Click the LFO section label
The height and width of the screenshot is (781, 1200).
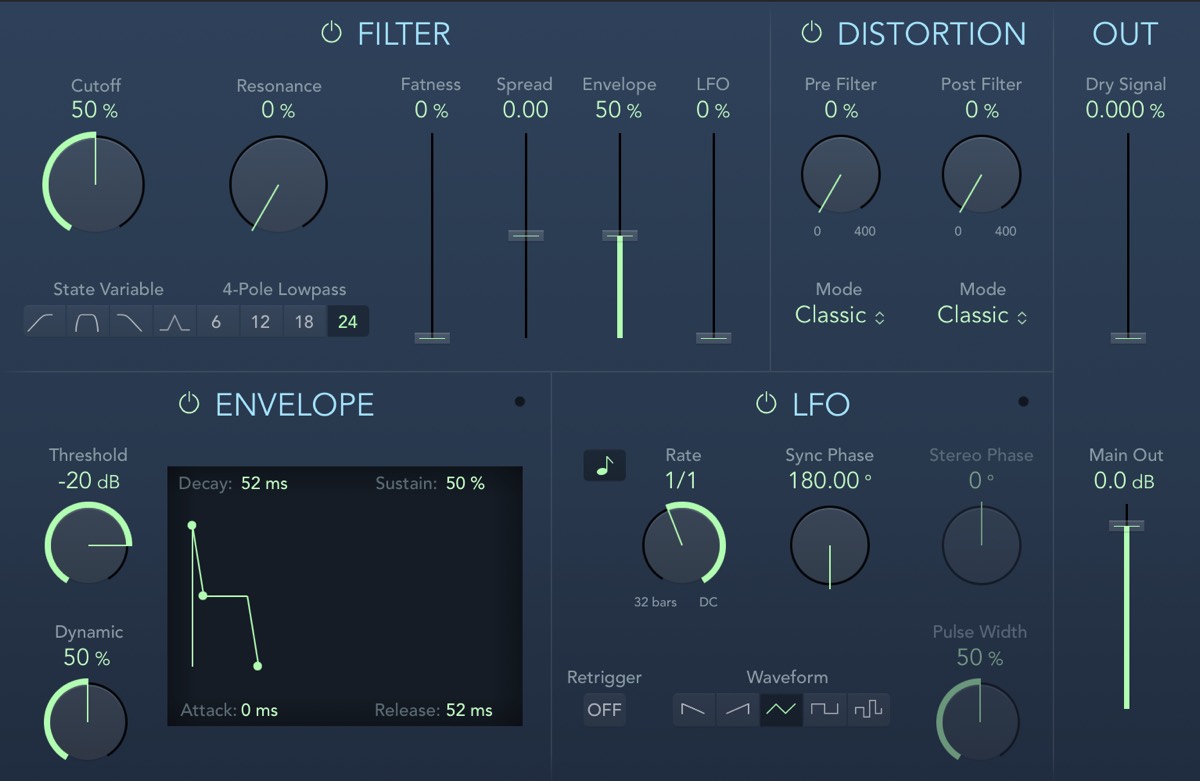[x=823, y=405]
